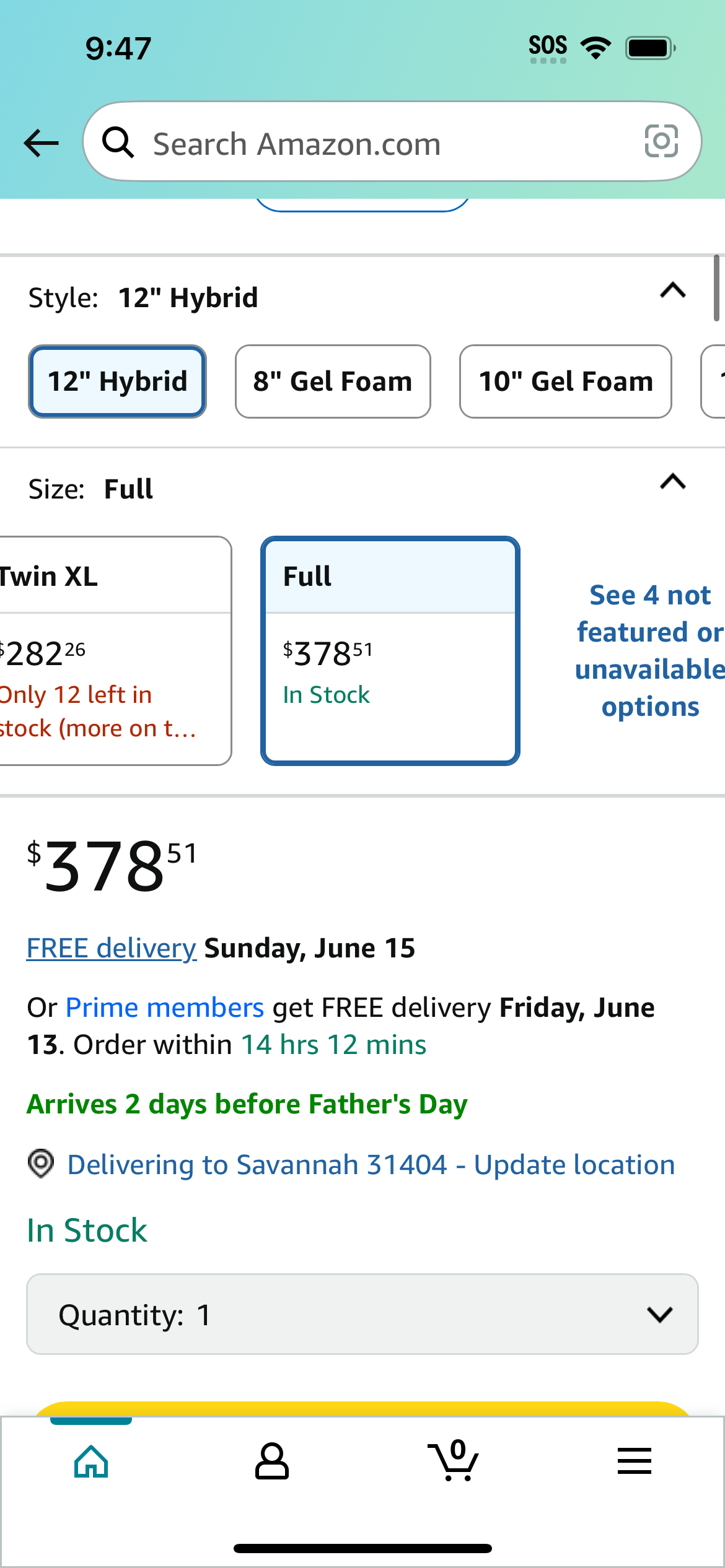This screenshot has height=1568, width=725.
Task: Collapse the Style section chevron
Action: point(673,290)
